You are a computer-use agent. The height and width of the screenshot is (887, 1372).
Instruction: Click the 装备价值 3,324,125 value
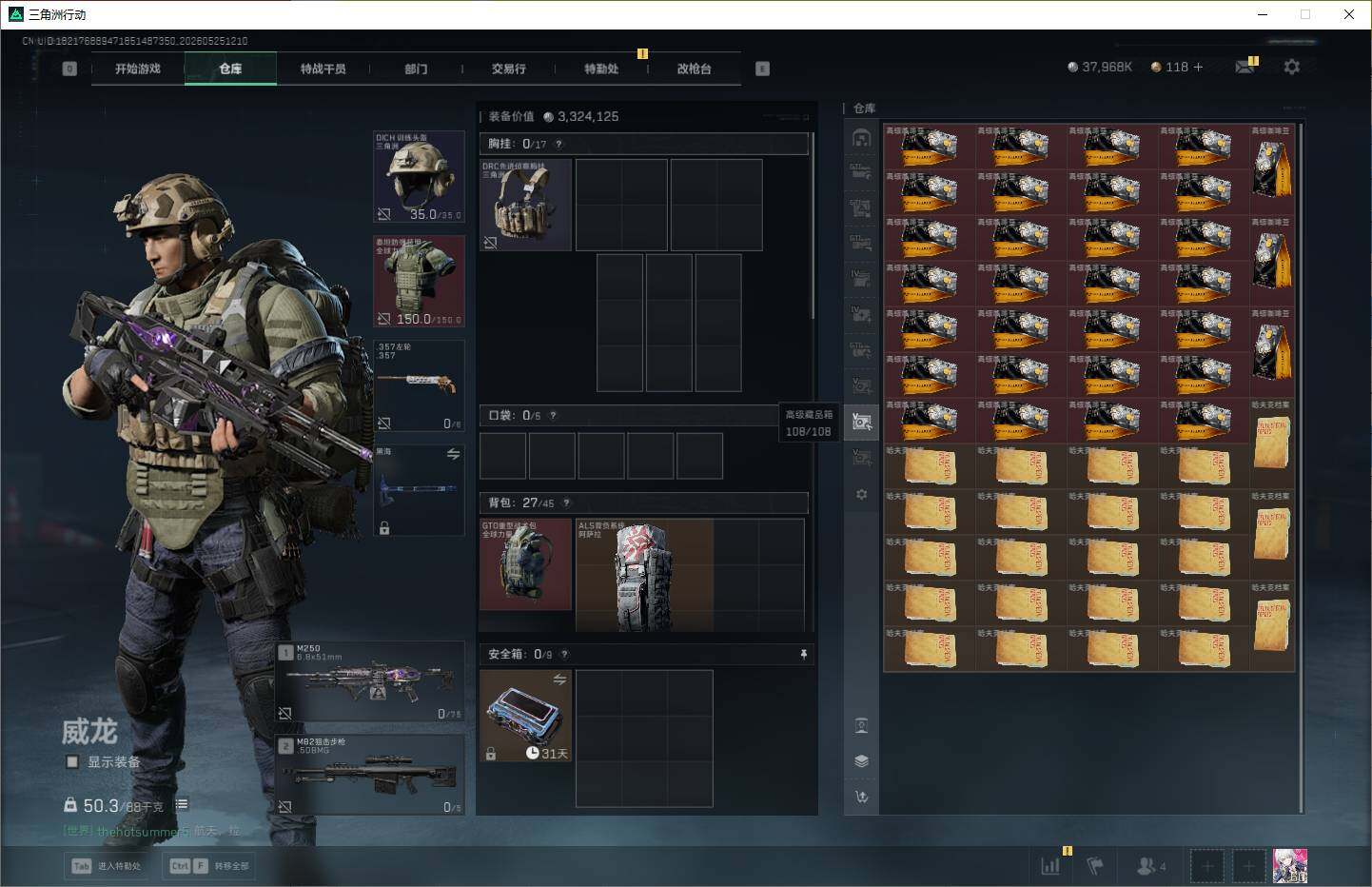point(554,116)
